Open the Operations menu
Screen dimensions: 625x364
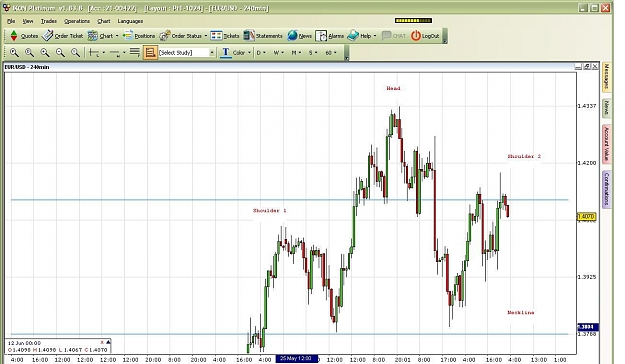click(77, 21)
